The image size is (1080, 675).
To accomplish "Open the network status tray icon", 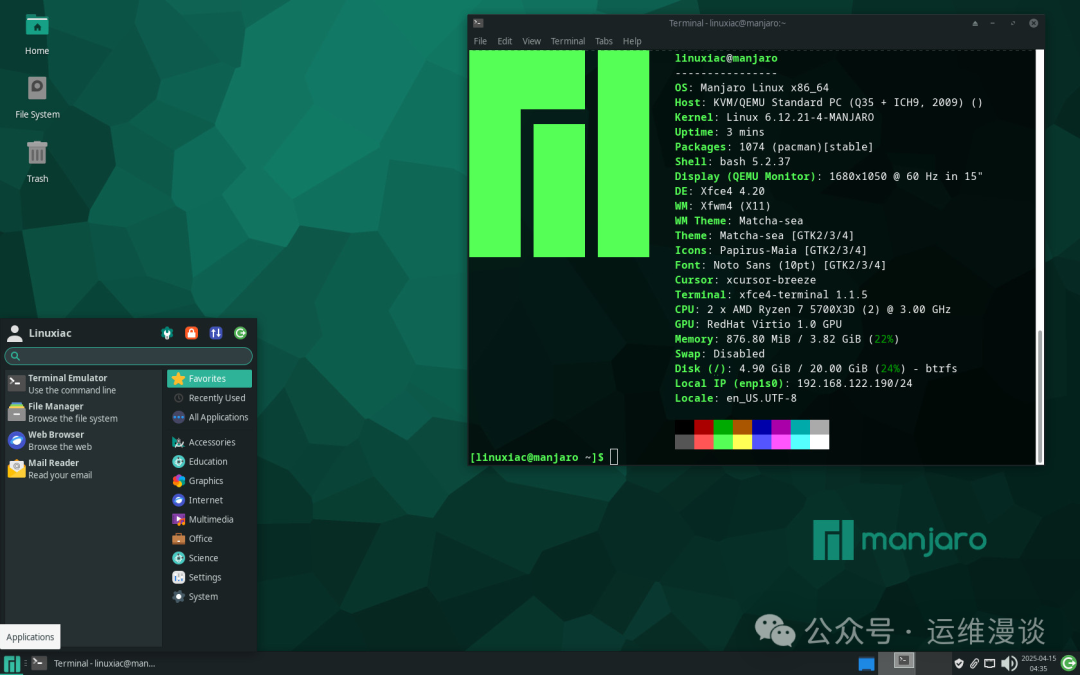I will [x=988, y=662].
